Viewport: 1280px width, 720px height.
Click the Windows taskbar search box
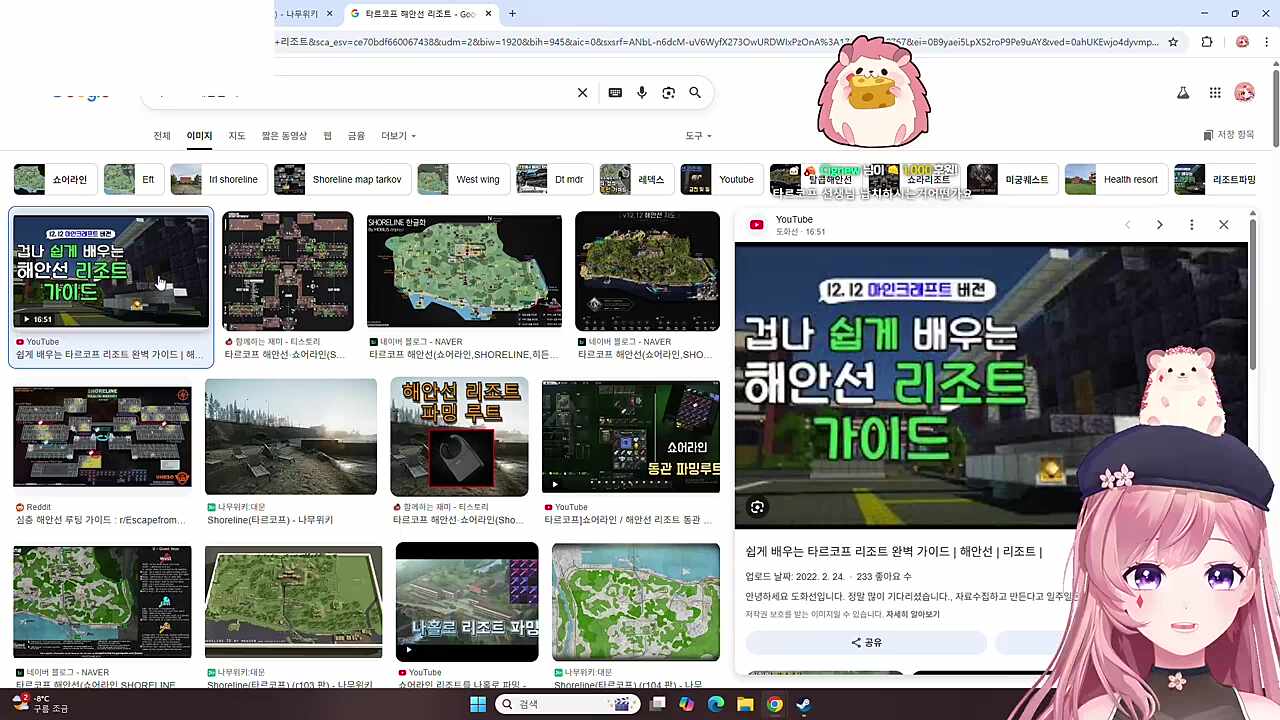click(x=568, y=704)
